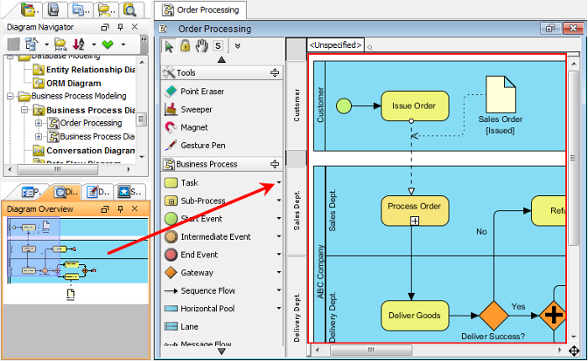Switch to the Order Processing diagram tab

click(201, 10)
